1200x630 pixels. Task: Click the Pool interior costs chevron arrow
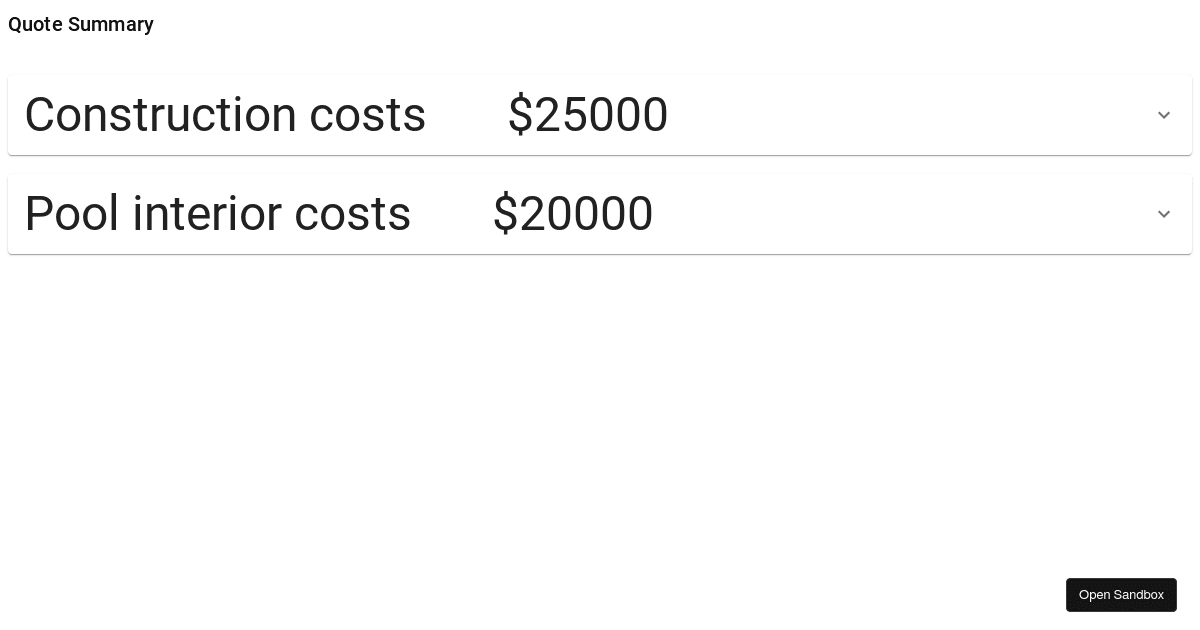(1164, 215)
